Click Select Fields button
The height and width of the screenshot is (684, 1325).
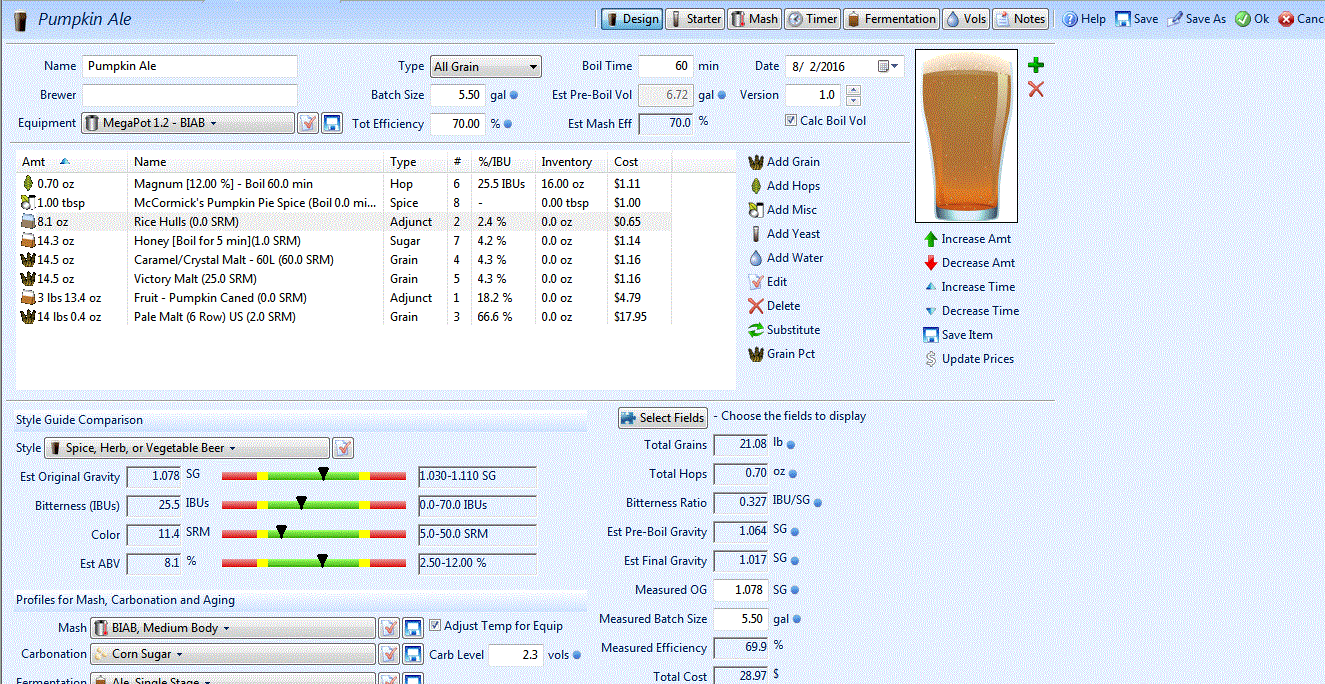pyautogui.click(x=662, y=417)
